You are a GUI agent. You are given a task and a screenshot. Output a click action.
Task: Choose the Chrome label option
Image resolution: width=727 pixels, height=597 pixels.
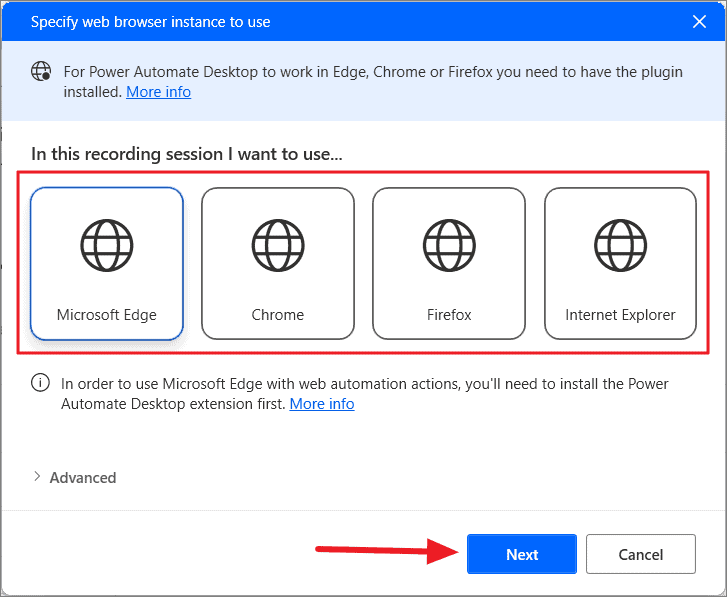coord(278,315)
